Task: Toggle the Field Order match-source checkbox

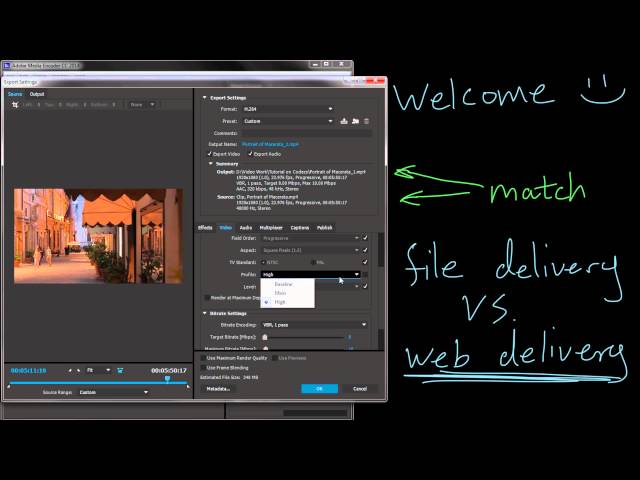Action: tap(365, 238)
